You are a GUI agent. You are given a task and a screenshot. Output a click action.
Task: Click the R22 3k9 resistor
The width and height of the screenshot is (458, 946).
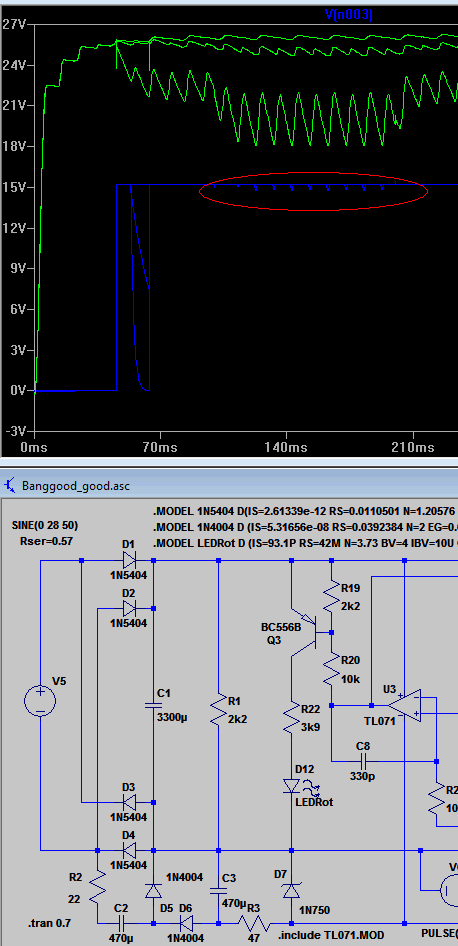click(291, 717)
